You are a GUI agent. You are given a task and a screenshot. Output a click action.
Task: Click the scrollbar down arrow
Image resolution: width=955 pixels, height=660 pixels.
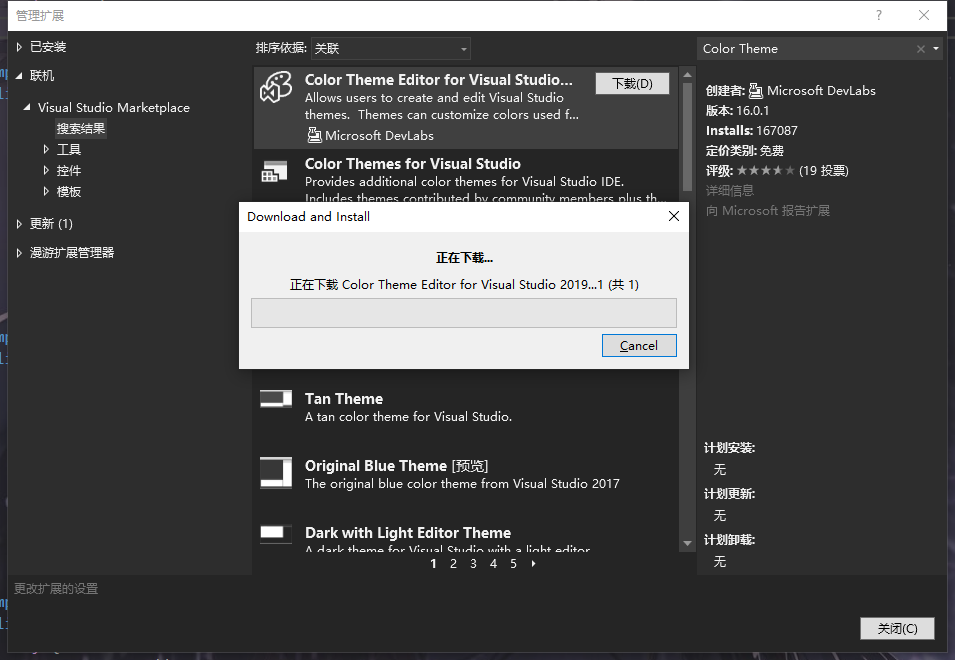[x=687, y=543]
